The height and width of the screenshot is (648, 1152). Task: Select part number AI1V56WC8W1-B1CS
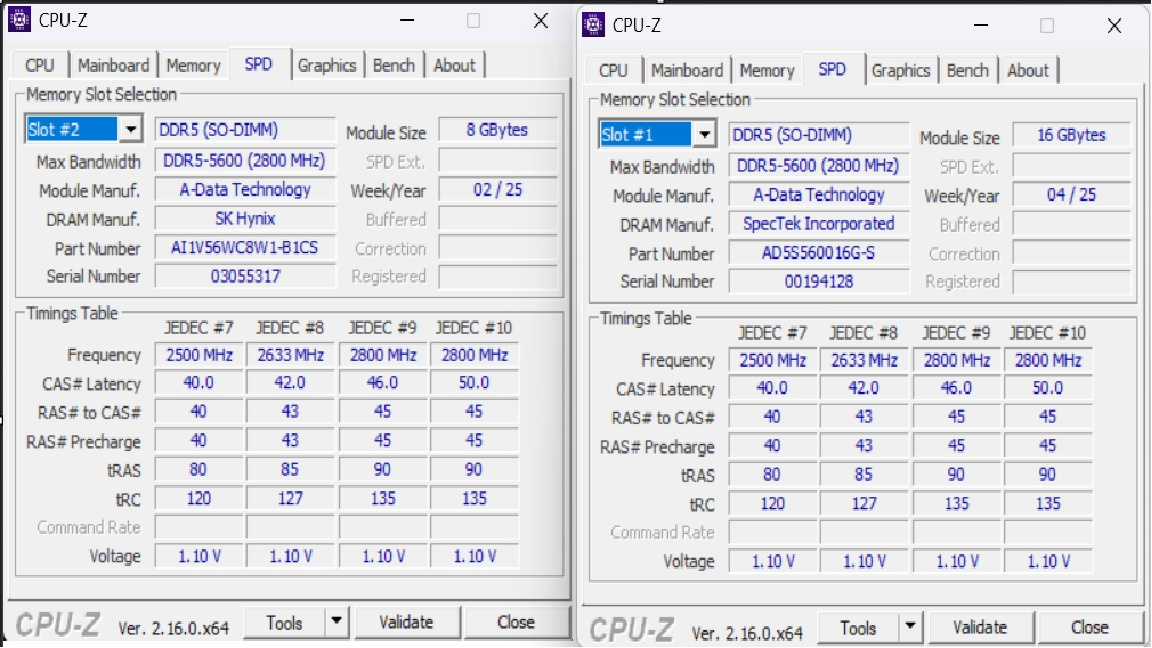coord(245,248)
